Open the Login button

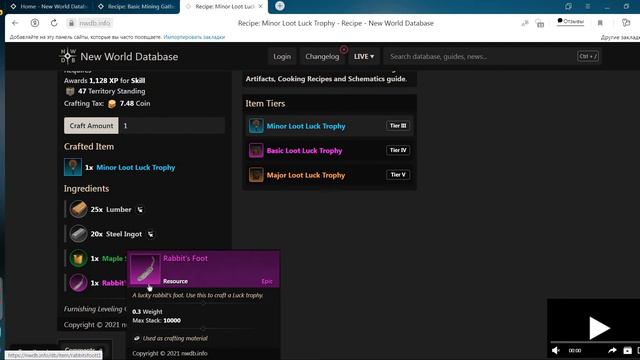[x=282, y=56]
